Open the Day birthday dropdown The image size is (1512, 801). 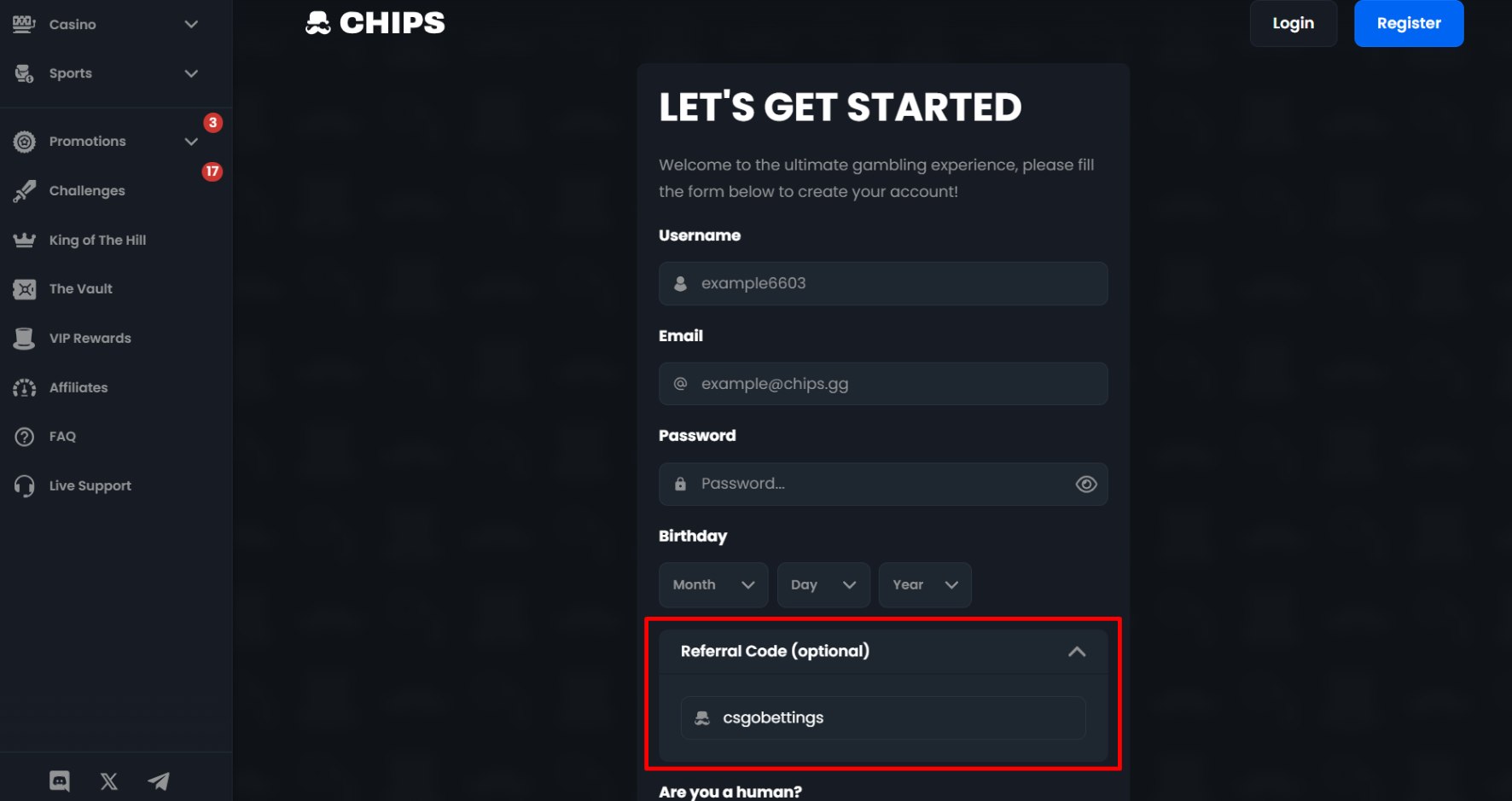coord(823,584)
